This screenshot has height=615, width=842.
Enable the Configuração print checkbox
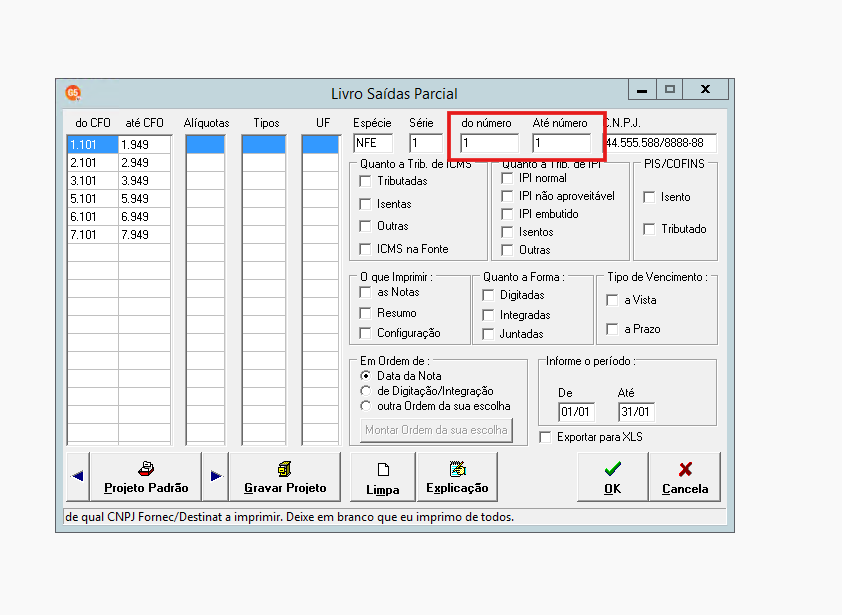pyautogui.click(x=365, y=334)
